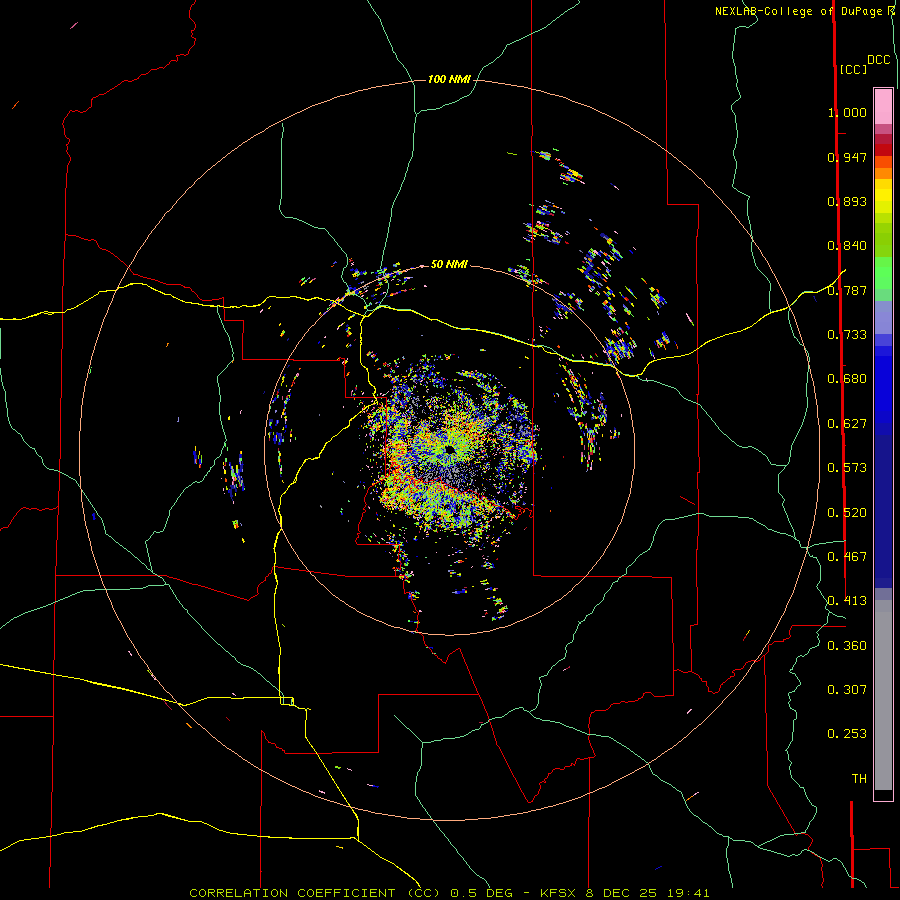This screenshot has width=900, height=900.
Task: Pick the pink segment of the color bar
Action: pyautogui.click(x=883, y=107)
